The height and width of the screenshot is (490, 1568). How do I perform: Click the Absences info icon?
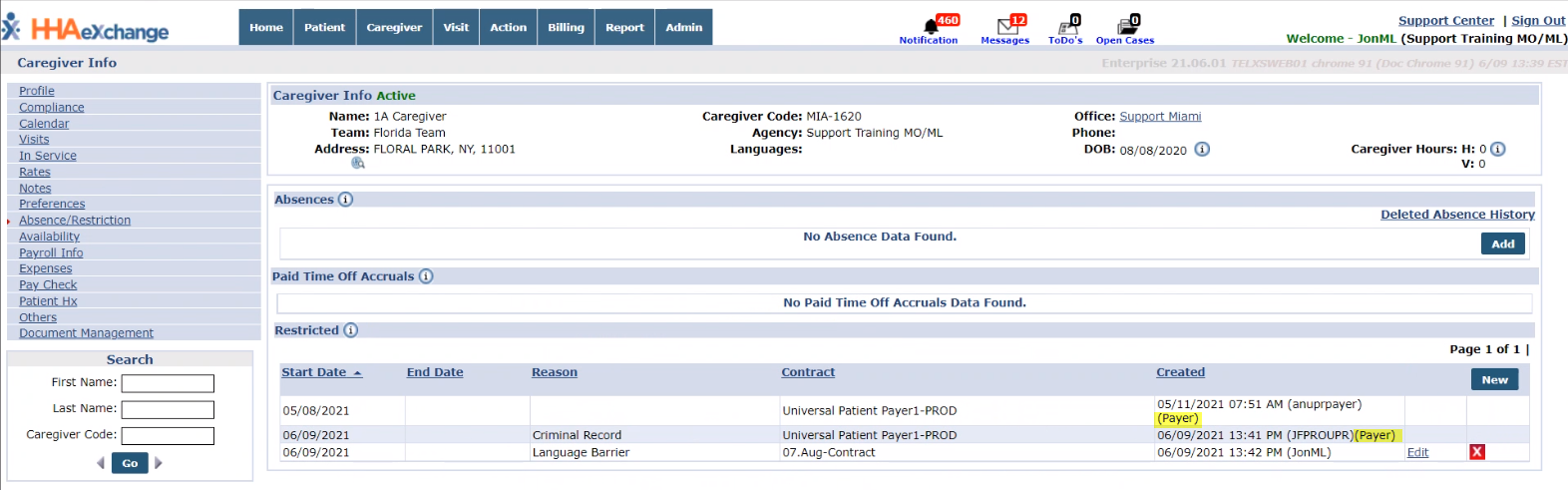(345, 200)
